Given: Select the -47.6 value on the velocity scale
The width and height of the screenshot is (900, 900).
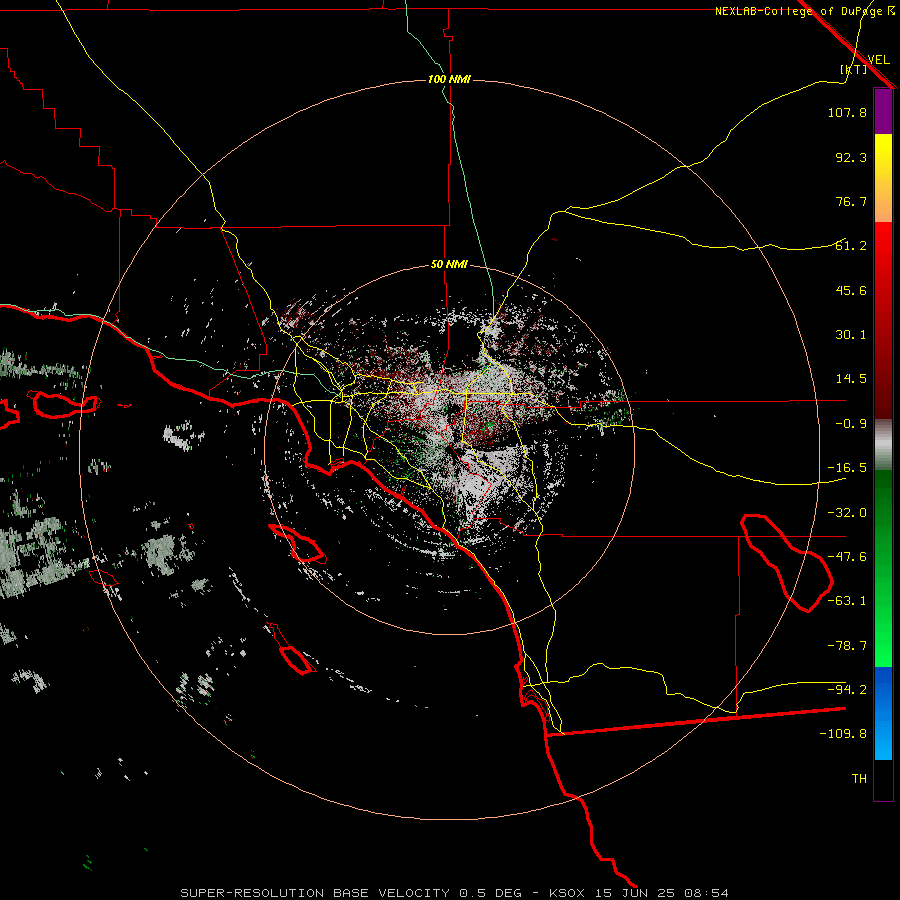Looking at the screenshot, I should click(847, 557).
